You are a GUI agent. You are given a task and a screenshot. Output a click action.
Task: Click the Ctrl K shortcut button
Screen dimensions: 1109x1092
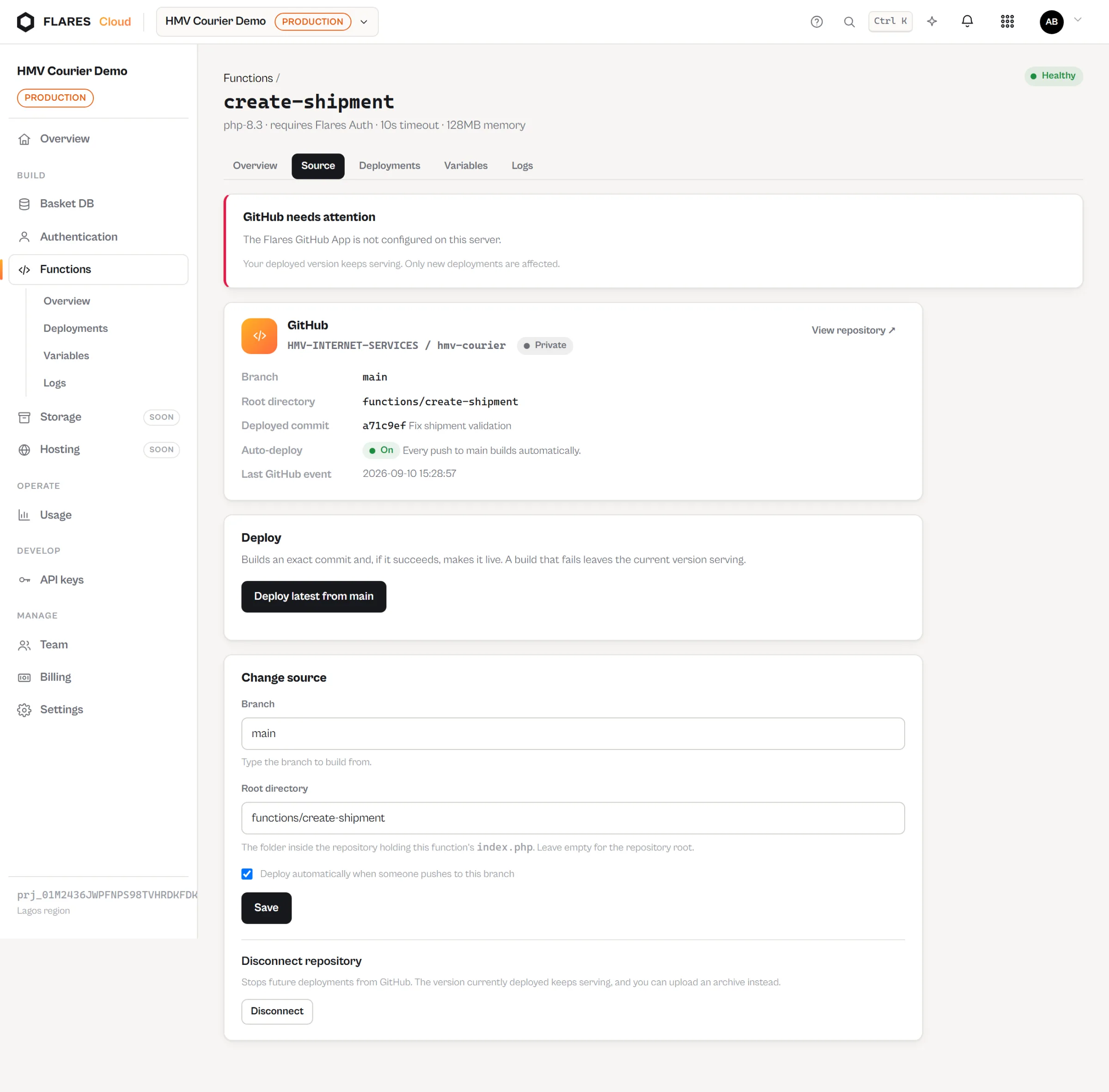[890, 21]
